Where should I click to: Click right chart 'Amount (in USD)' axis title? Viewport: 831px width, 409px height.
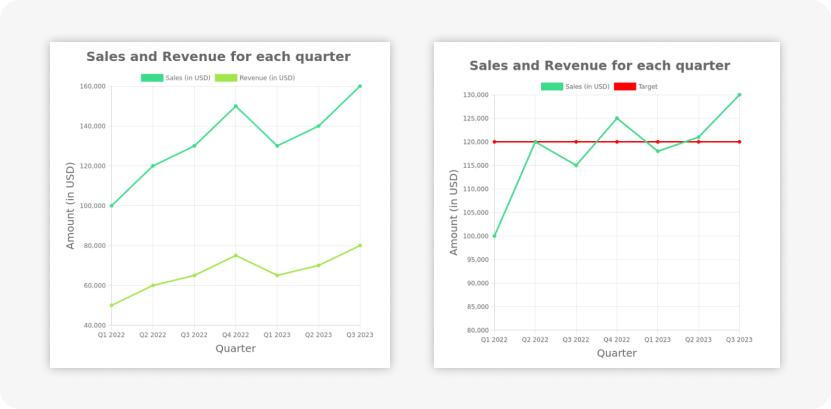[x=454, y=212]
